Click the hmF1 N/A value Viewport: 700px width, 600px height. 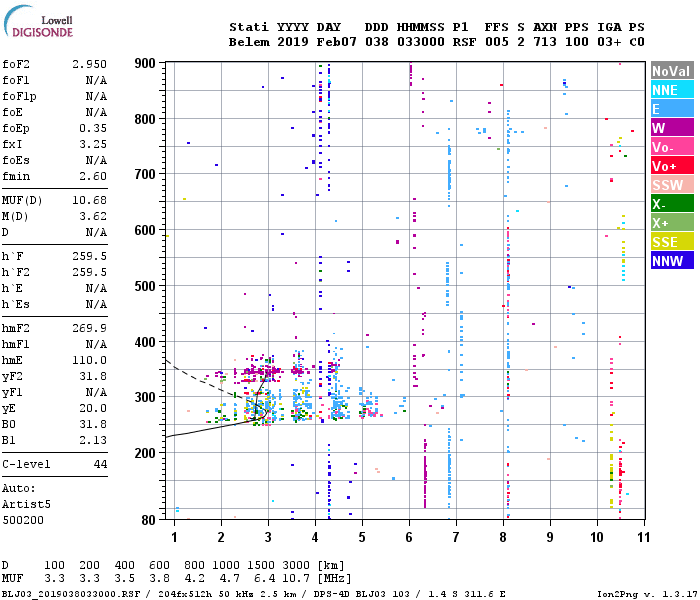click(96, 344)
